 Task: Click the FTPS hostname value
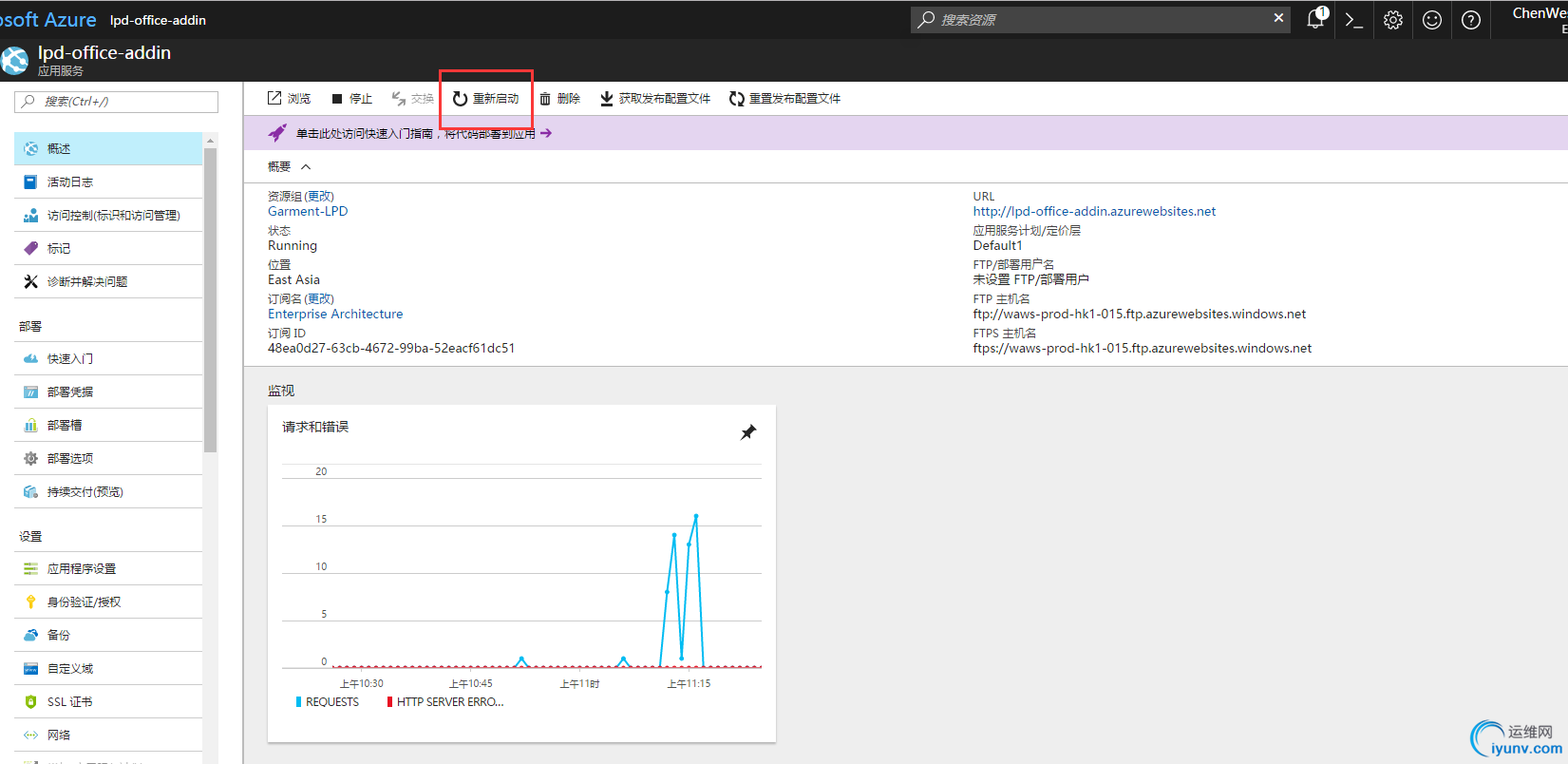click(x=1143, y=349)
